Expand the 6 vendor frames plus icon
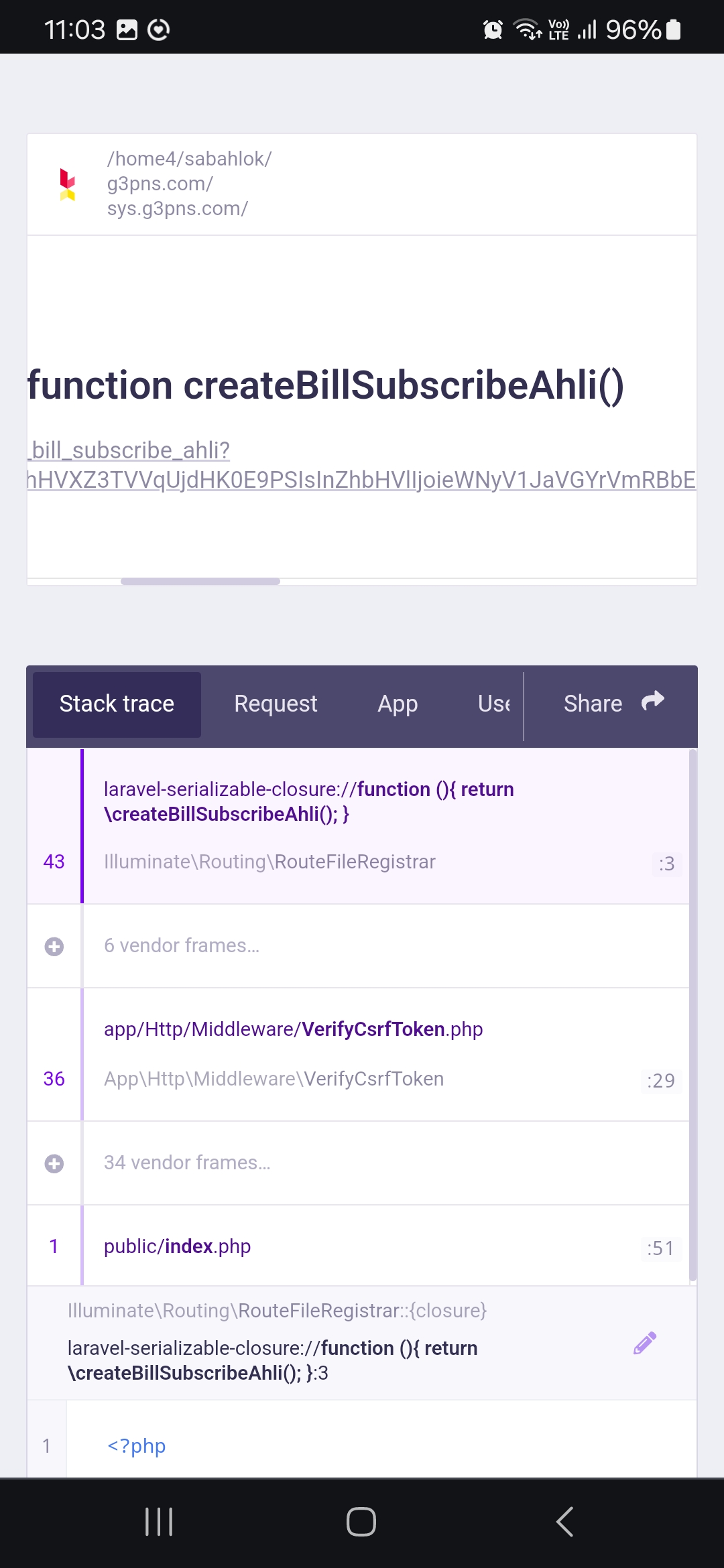724x1568 pixels. tap(54, 946)
